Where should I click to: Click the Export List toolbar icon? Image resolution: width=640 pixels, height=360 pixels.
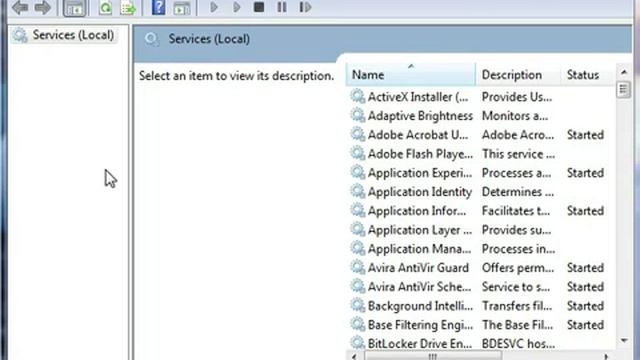128,7
